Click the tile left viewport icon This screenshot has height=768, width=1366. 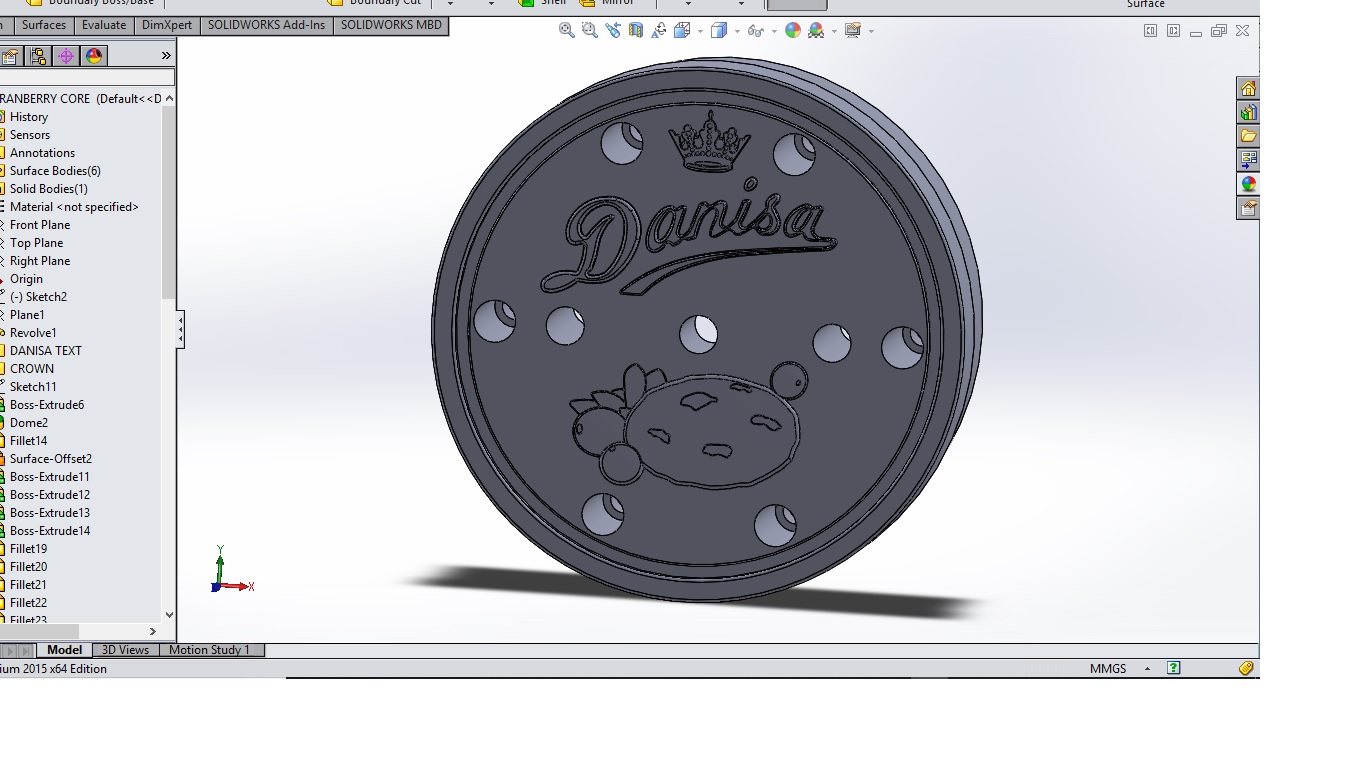1150,31
